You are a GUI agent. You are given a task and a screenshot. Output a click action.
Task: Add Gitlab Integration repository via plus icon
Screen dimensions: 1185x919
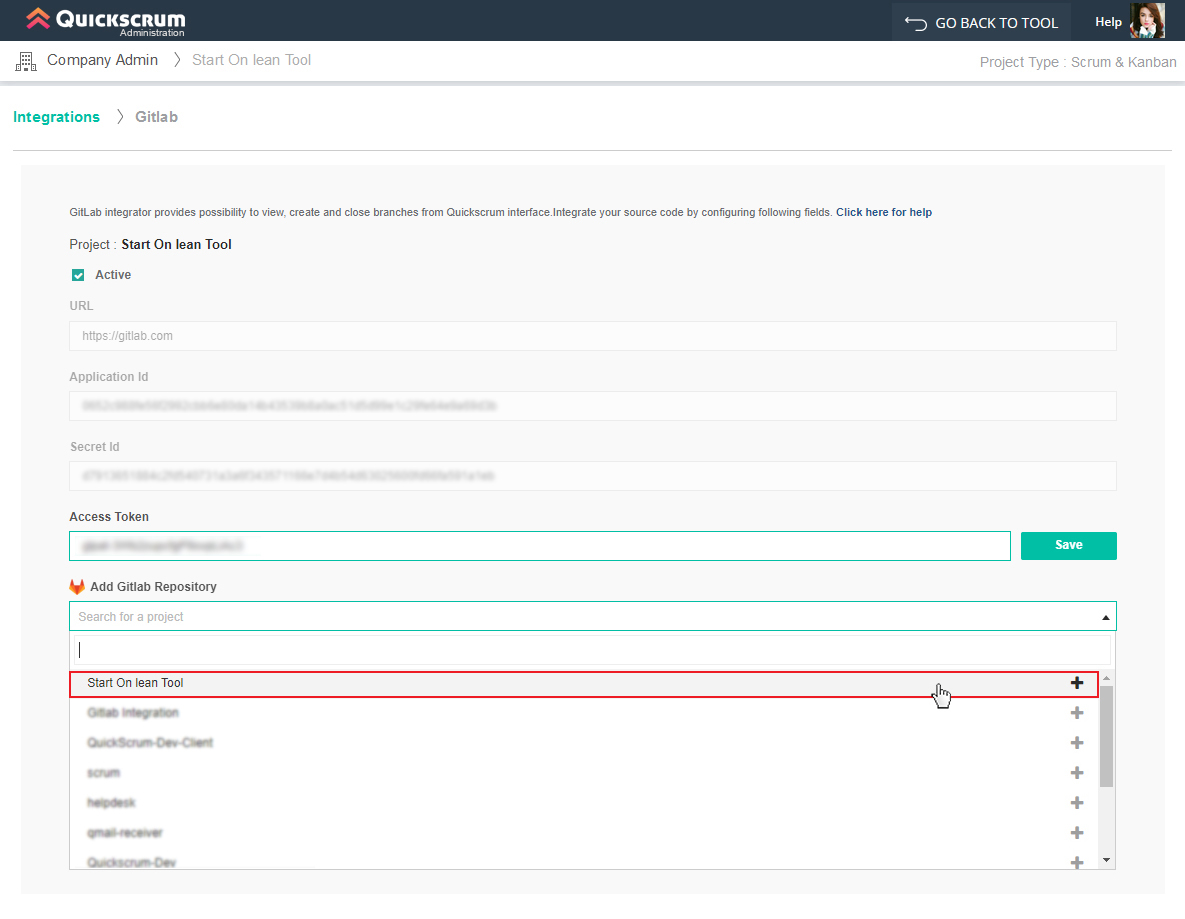[x=1077, y=713]
